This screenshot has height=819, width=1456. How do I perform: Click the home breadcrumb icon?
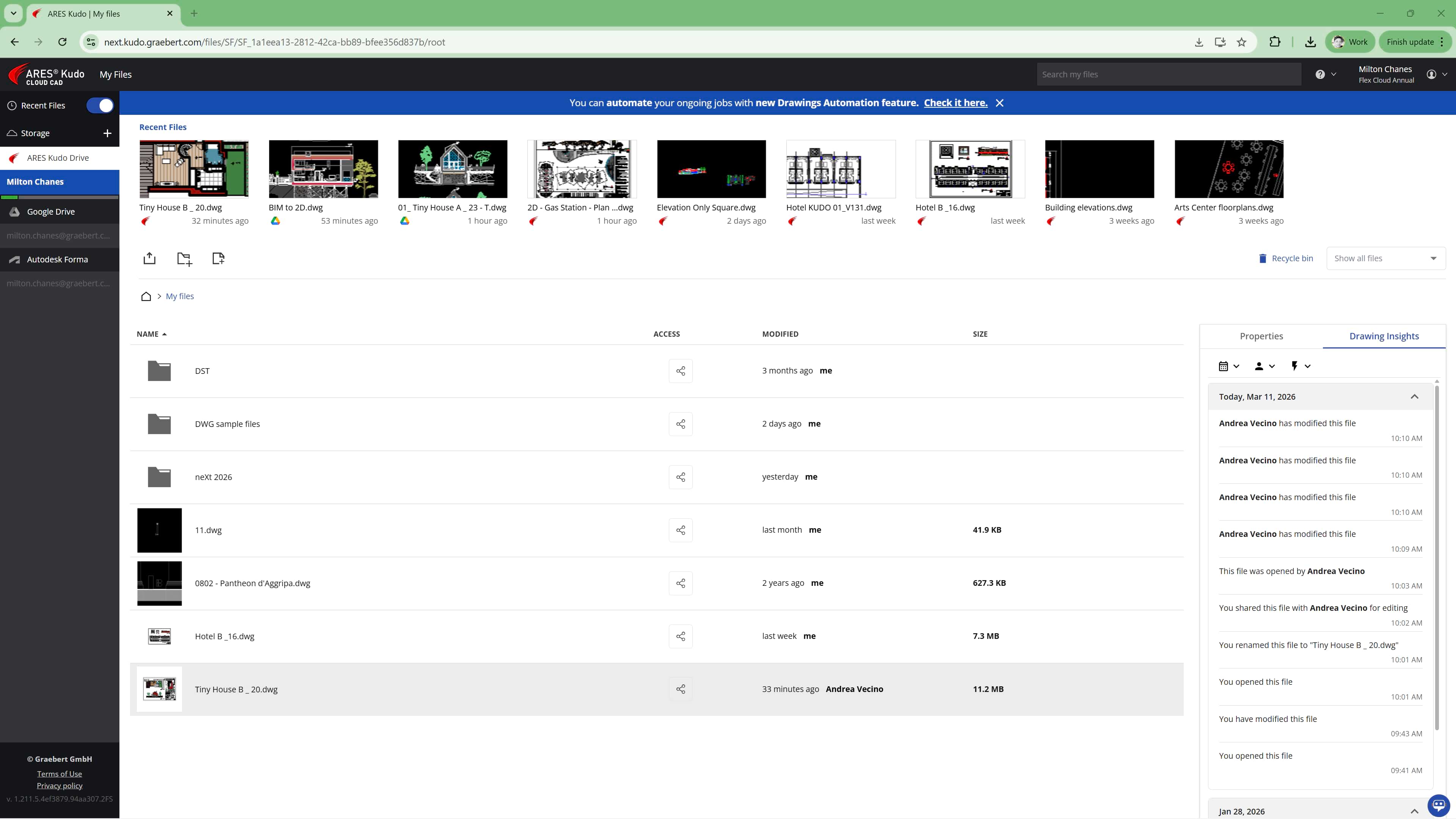146,296
